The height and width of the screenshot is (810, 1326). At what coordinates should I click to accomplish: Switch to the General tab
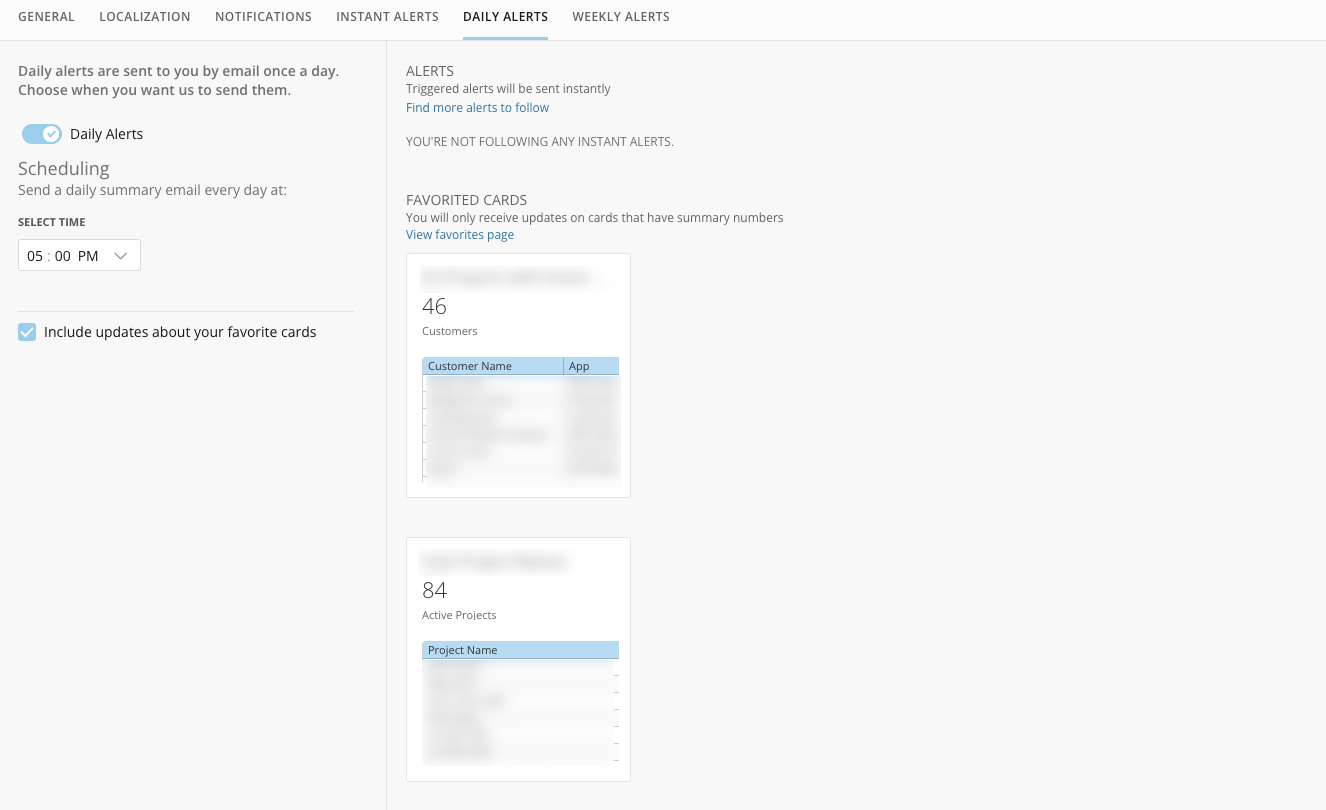[x=46, y=17]
